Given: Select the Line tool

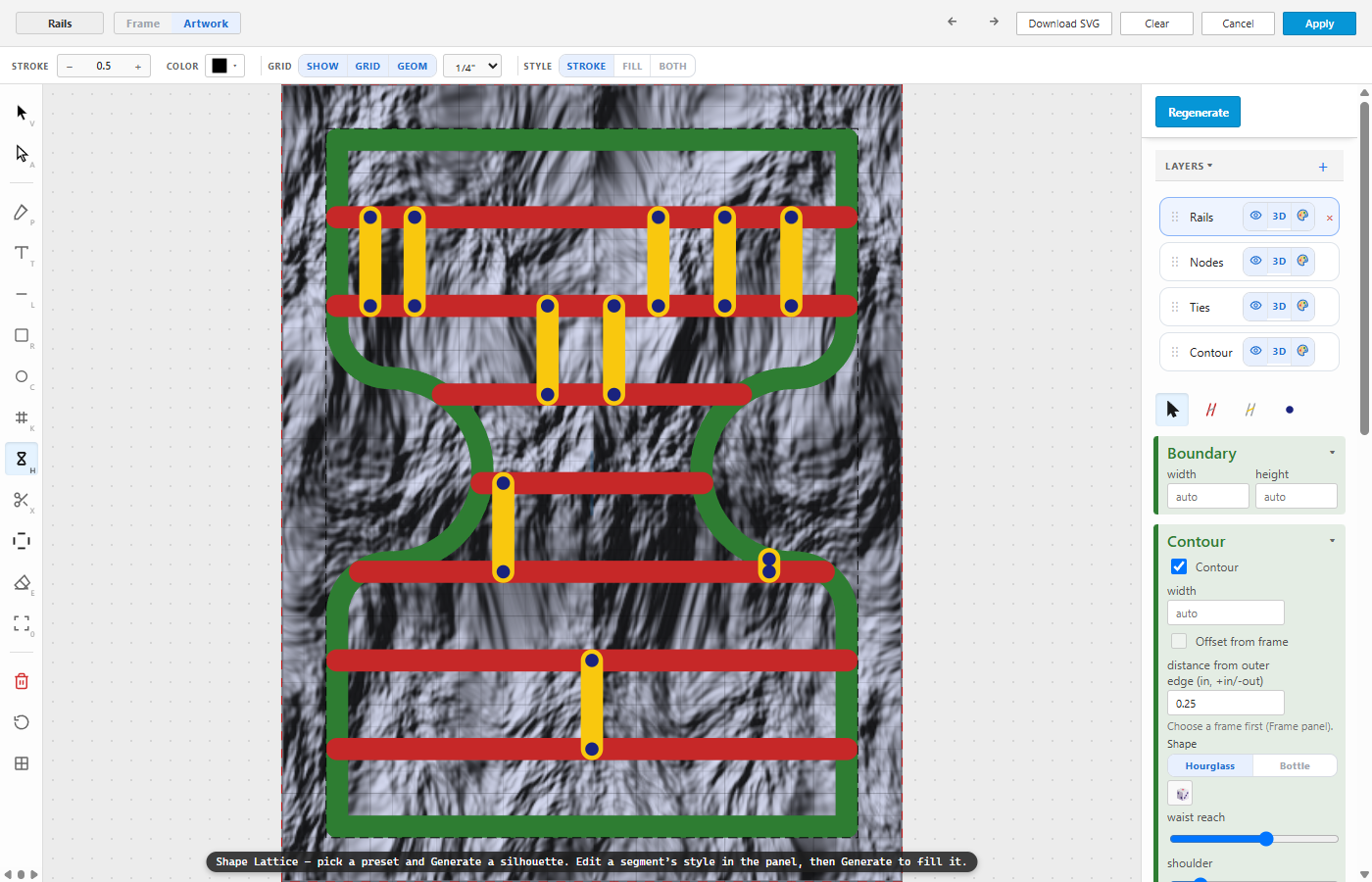Looking at the screenshot, I should click(x=22, y=294).
